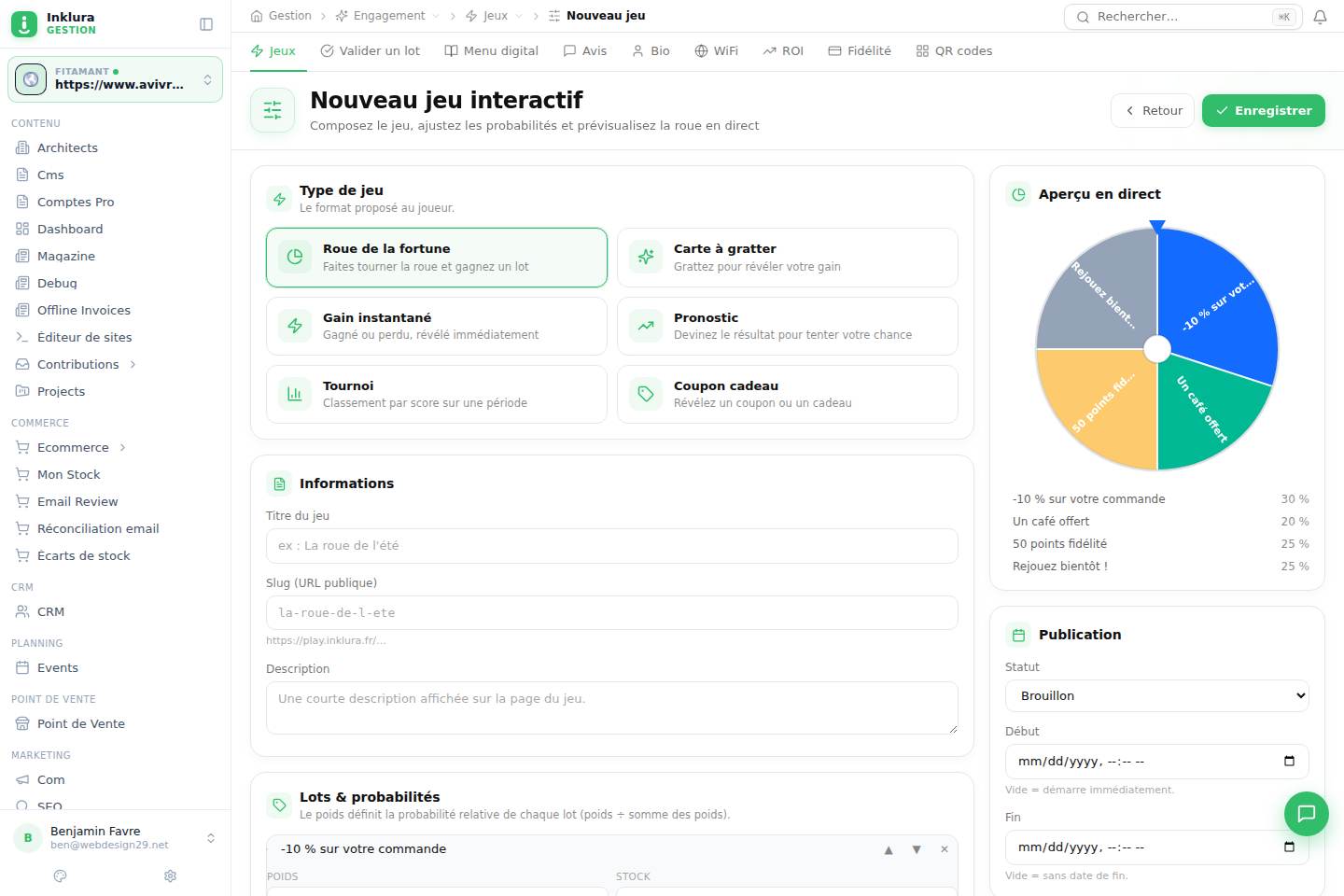Open ROI tab
The image size is (1344, 896).
[x=783, y=51]
